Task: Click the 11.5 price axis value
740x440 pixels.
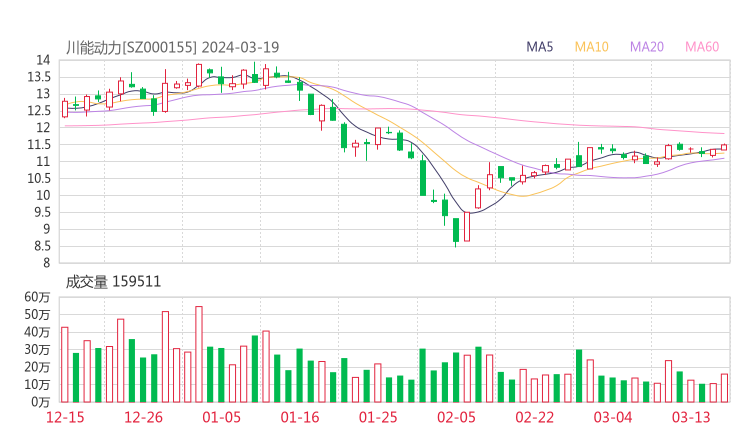Action: coord(39,145)
